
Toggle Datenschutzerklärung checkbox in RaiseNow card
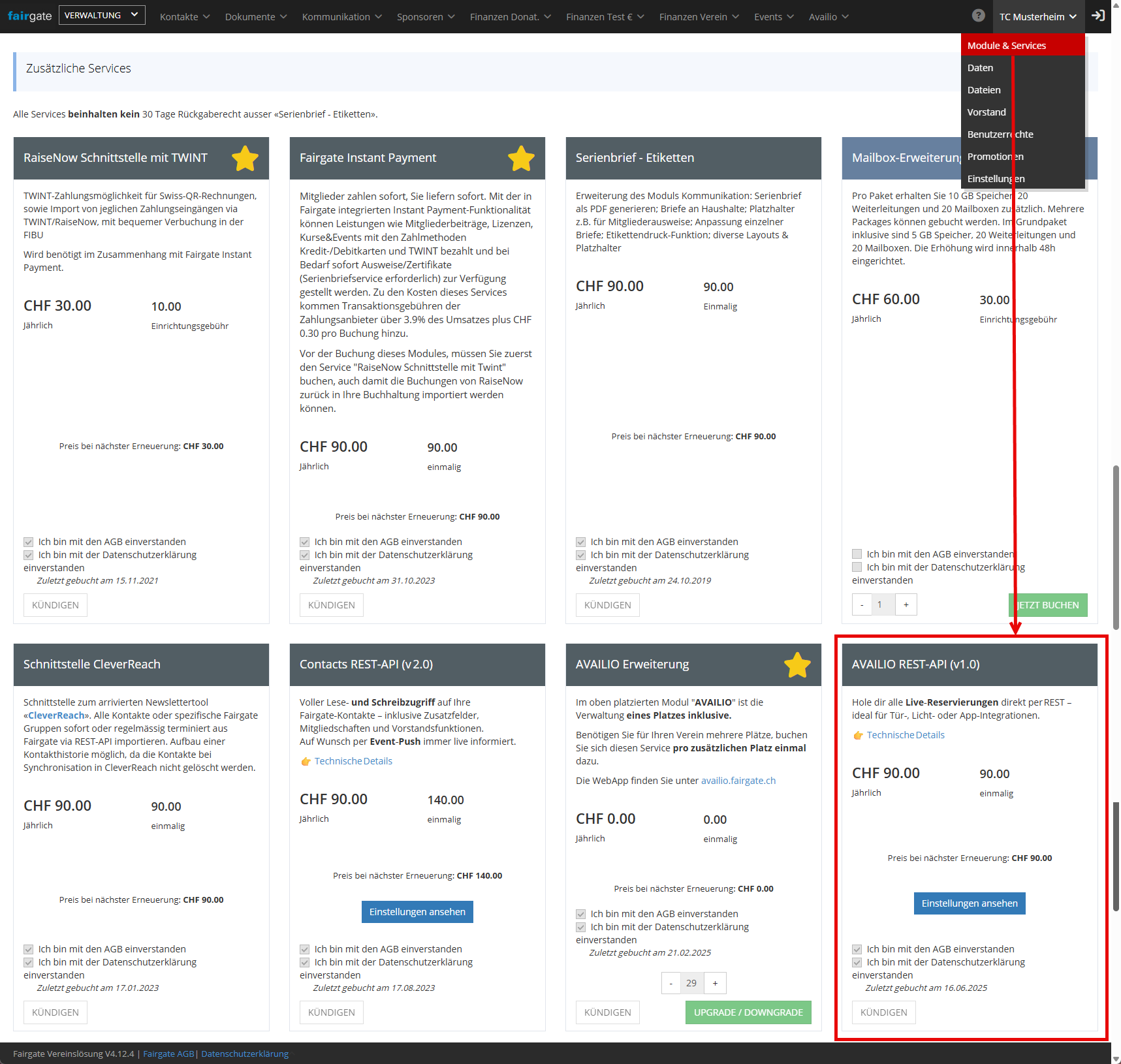click(x=28, y=555)
